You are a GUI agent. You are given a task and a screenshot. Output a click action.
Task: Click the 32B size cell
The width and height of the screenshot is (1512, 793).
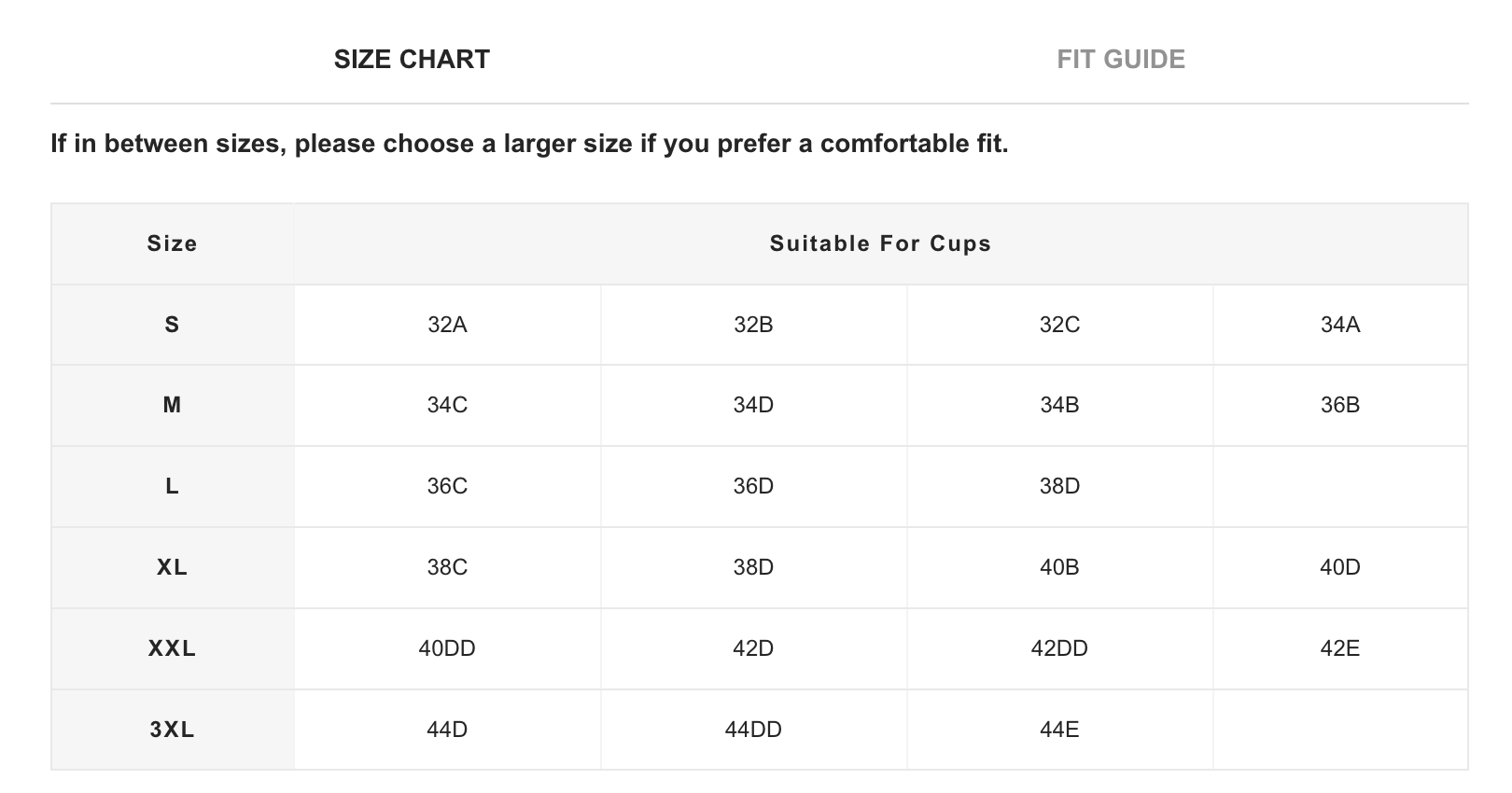[753, 325]
